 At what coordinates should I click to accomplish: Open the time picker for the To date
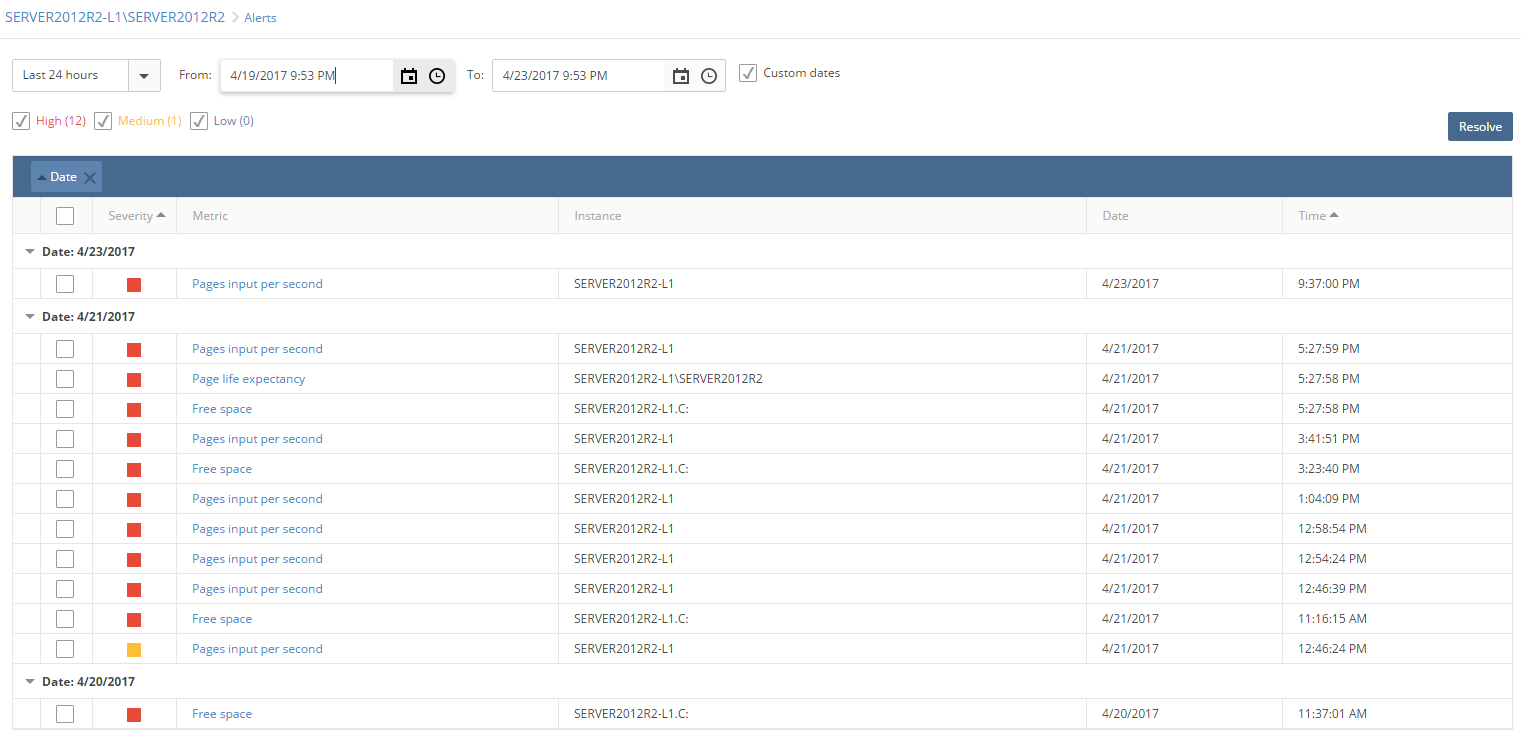pyautogui.click(x=709, y=75)
